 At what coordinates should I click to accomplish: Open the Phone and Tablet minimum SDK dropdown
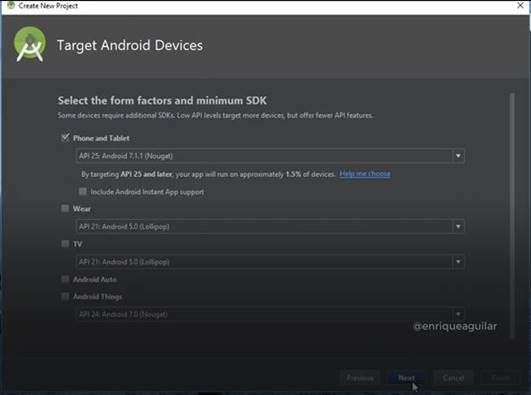coord(458,156)
